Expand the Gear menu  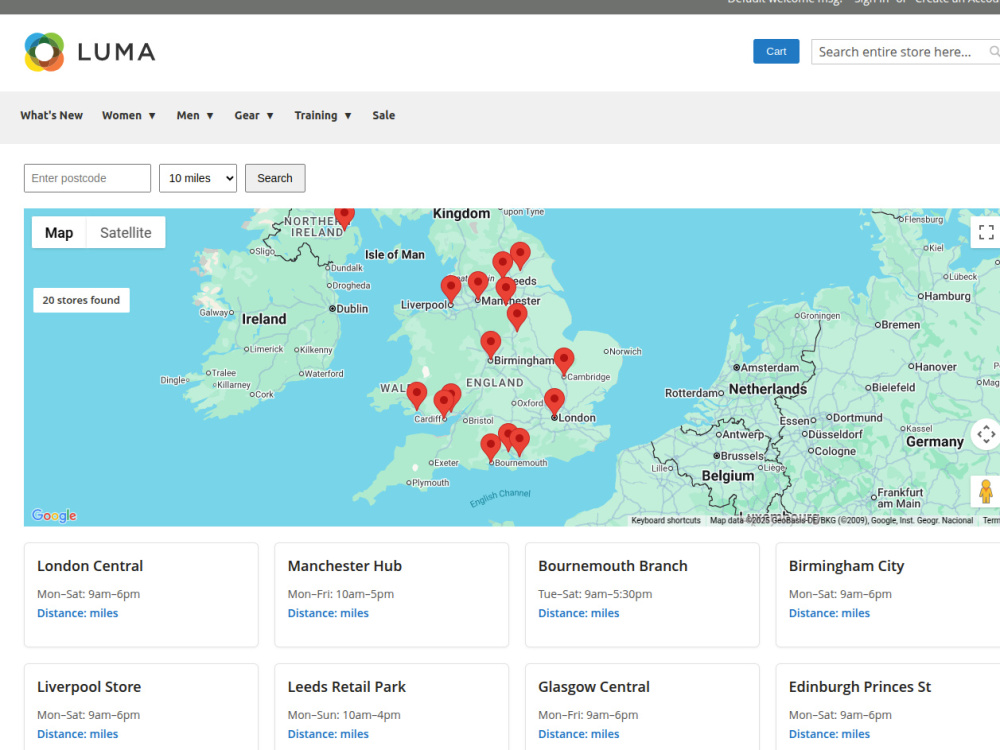254,115
